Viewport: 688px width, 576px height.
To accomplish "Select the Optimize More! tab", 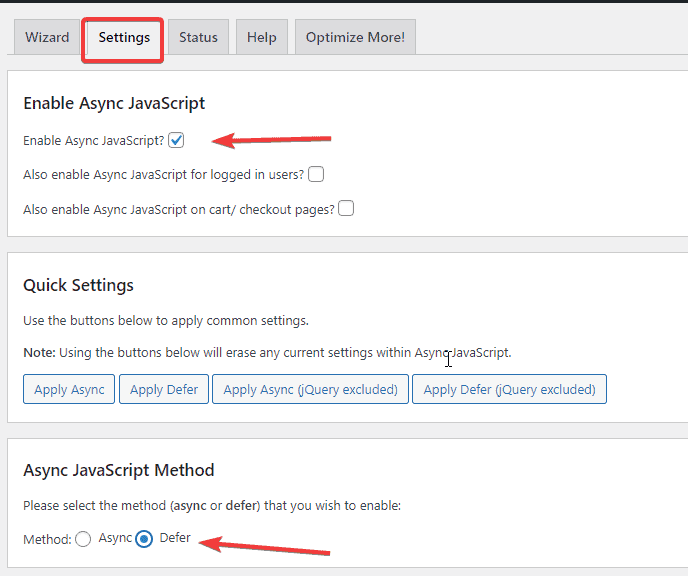I will click(355, 38).
